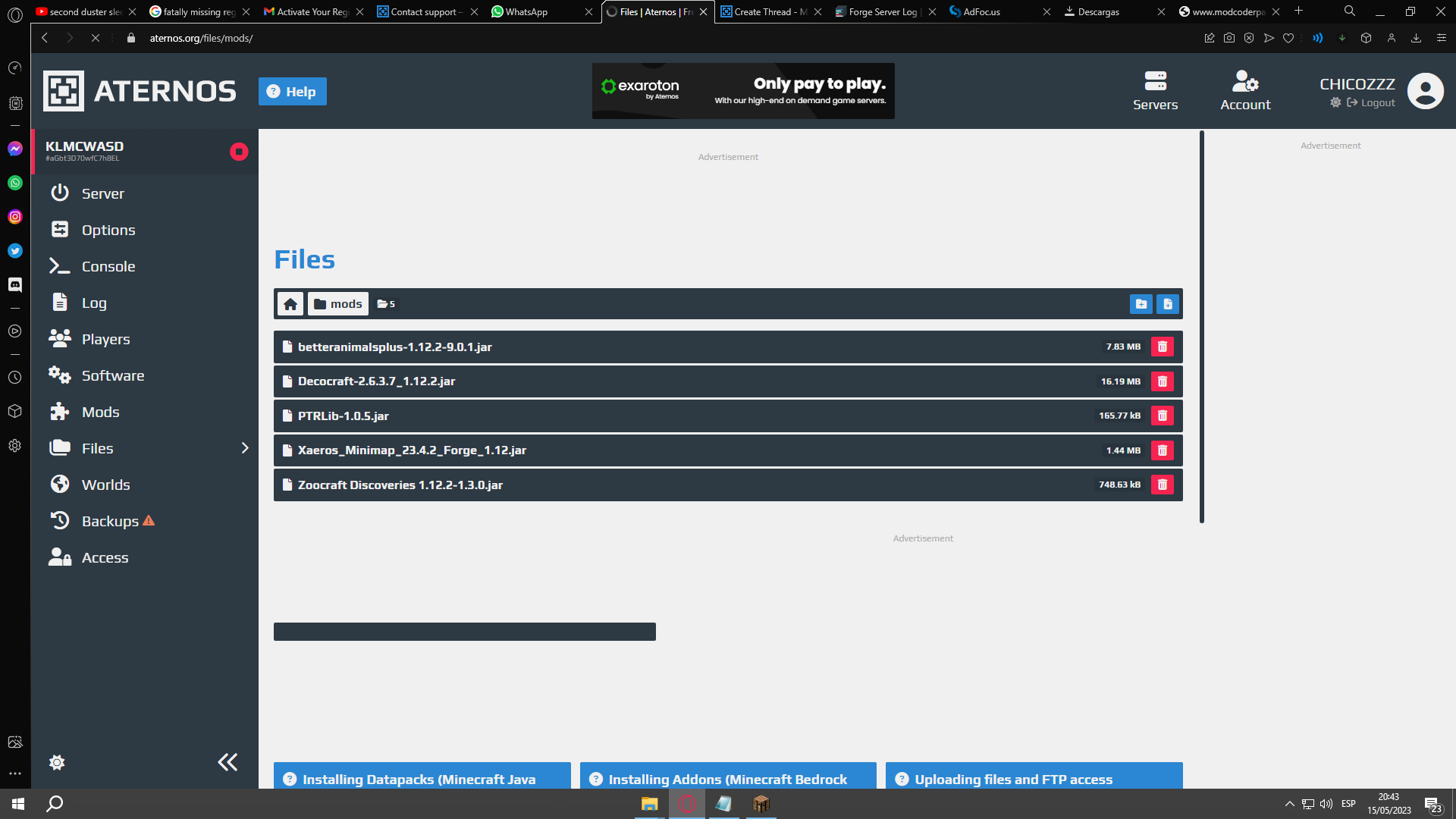Image resolution: width=1456 pixels, height=819 pixels.
Task: Delete betteranimalsplus-1.12.2-9.0.1.jar
Action: pos(1163,347)
